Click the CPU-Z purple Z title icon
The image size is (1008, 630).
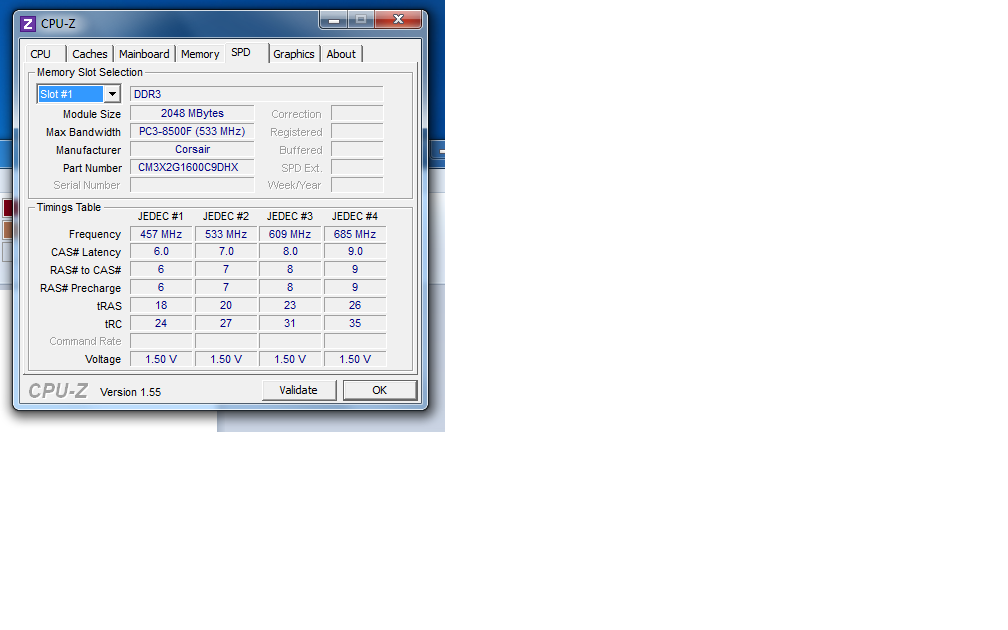[x=28, y=24]
